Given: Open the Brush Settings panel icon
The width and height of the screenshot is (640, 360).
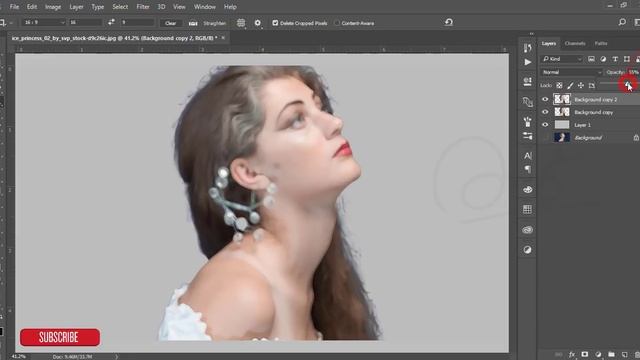Looking at the screenshot, I should coord(527,121).
